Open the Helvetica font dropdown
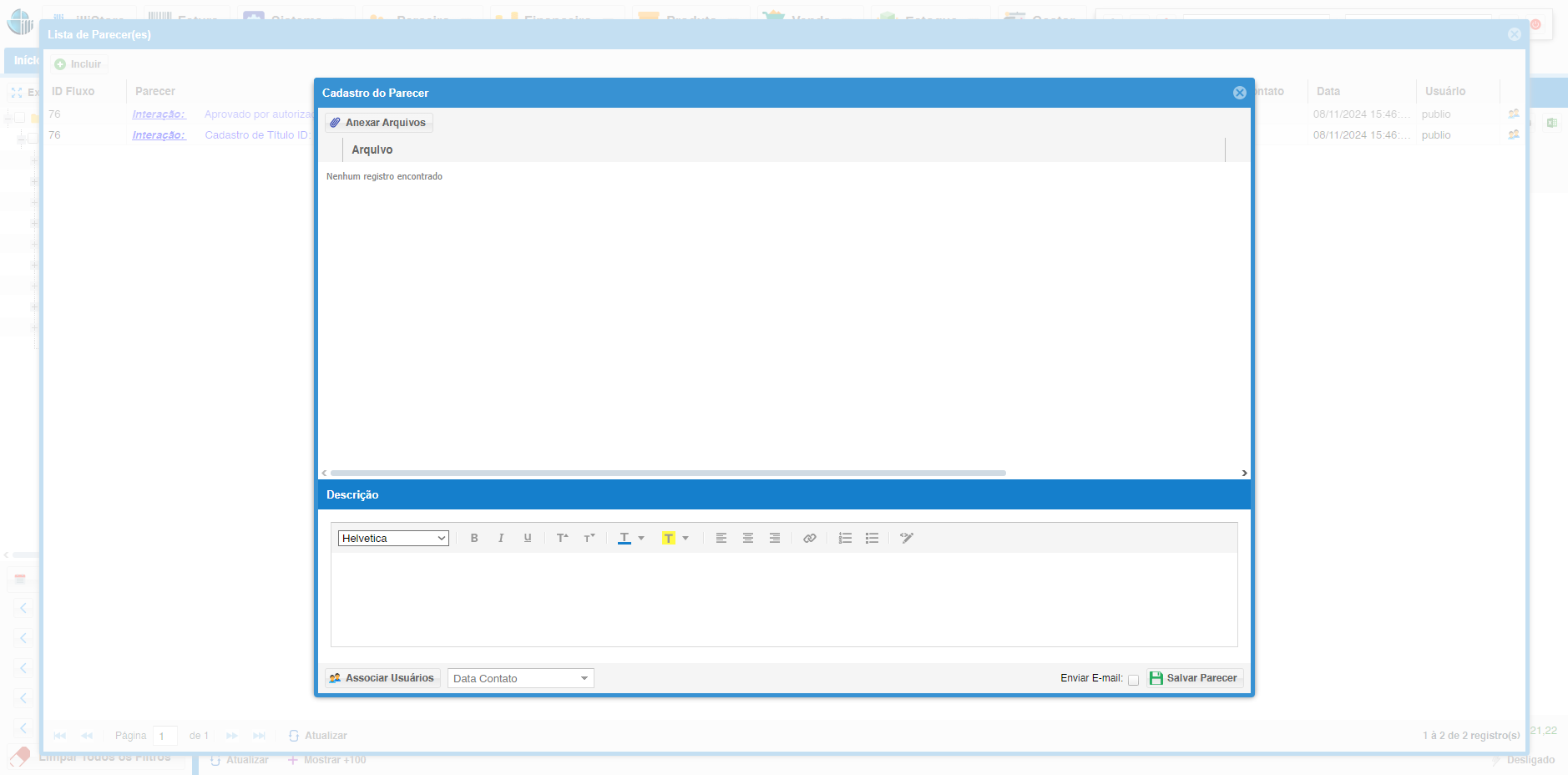 pos(393,539)
